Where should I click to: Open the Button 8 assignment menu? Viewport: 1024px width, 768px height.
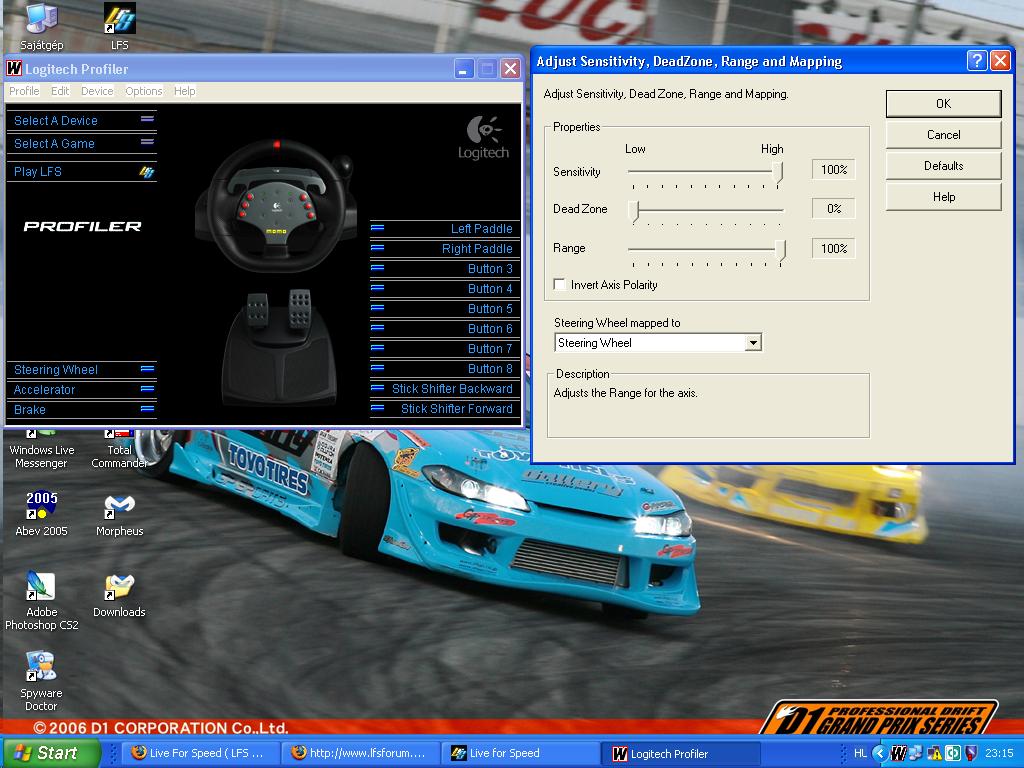coord(445,368)
